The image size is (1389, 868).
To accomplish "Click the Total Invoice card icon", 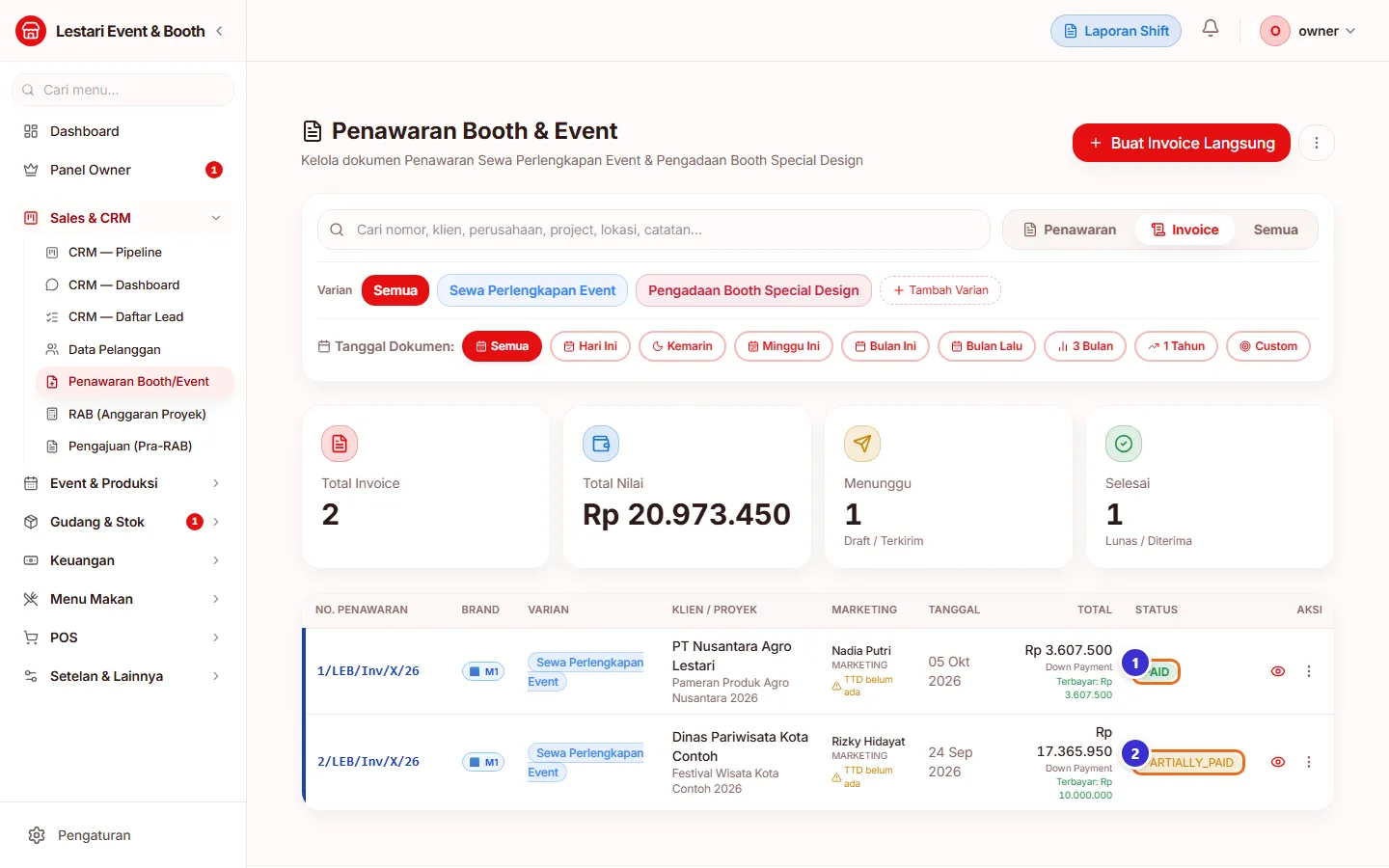I will click(340, 444).
